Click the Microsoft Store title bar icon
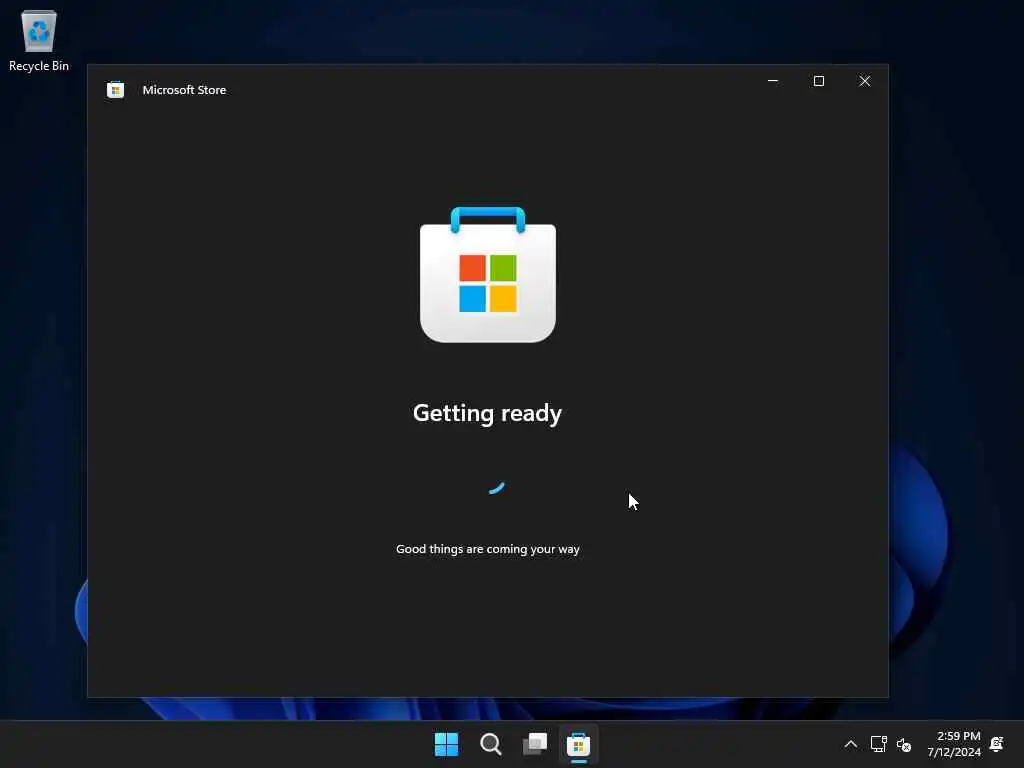This screenshot has height=768, width=1024. [116, 90]
